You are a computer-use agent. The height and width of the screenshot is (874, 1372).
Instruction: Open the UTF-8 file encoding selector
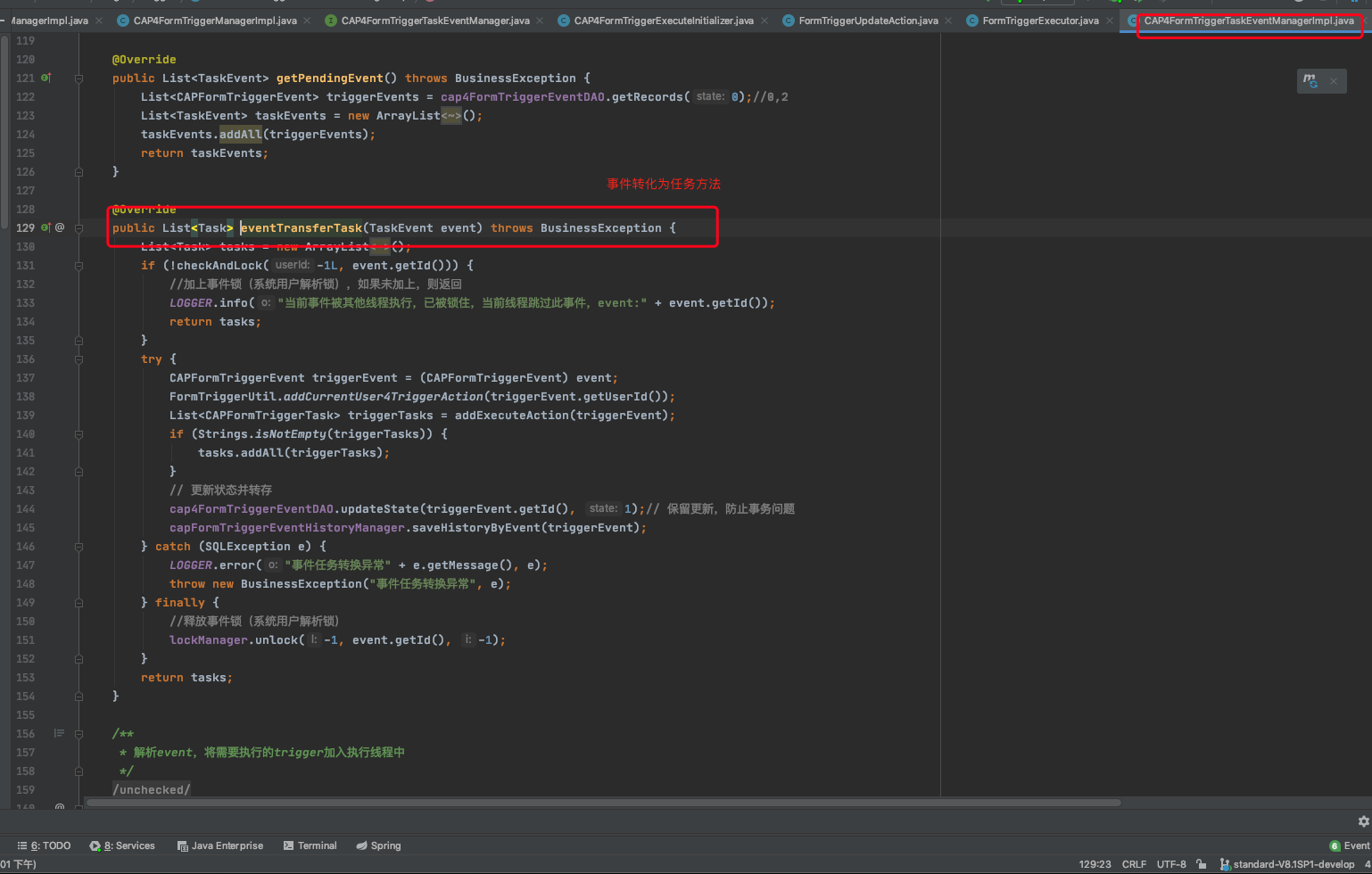[1170, 864]
